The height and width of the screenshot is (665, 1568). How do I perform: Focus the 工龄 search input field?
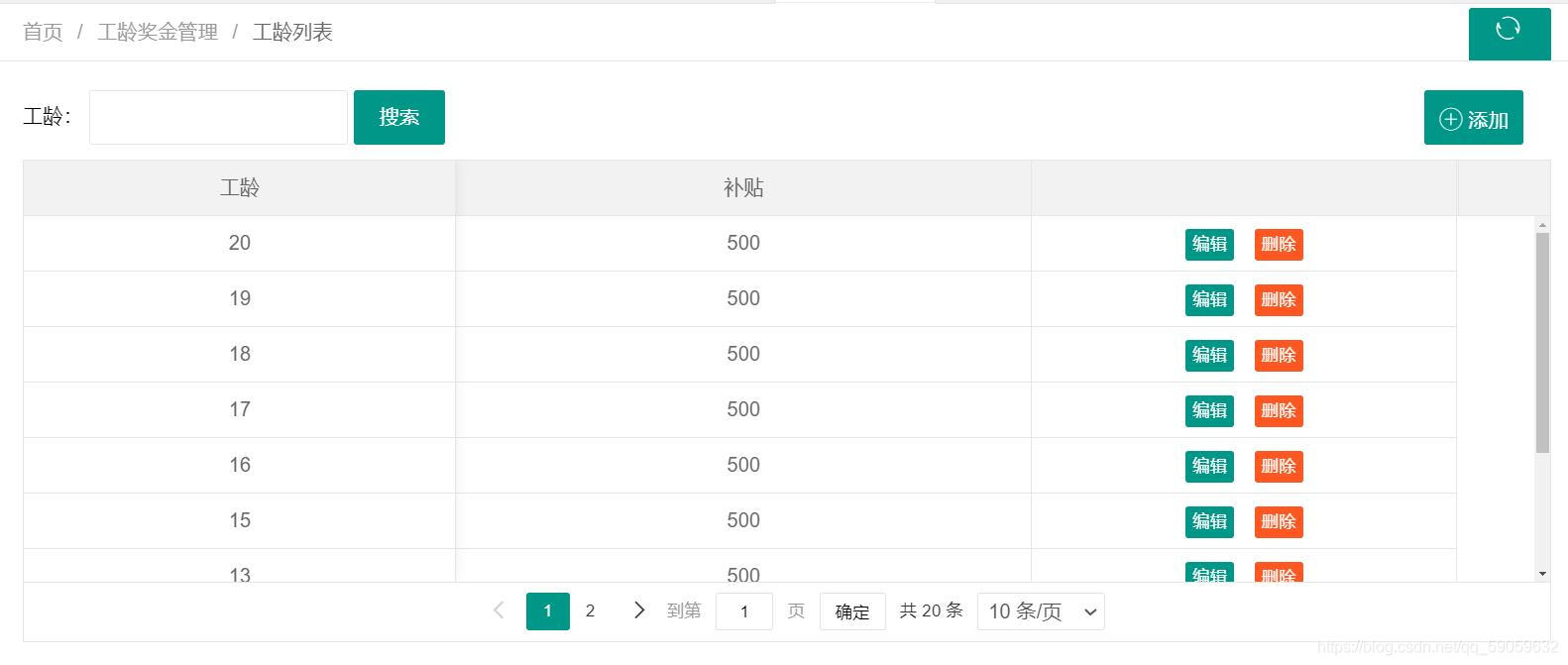(218, 117)
